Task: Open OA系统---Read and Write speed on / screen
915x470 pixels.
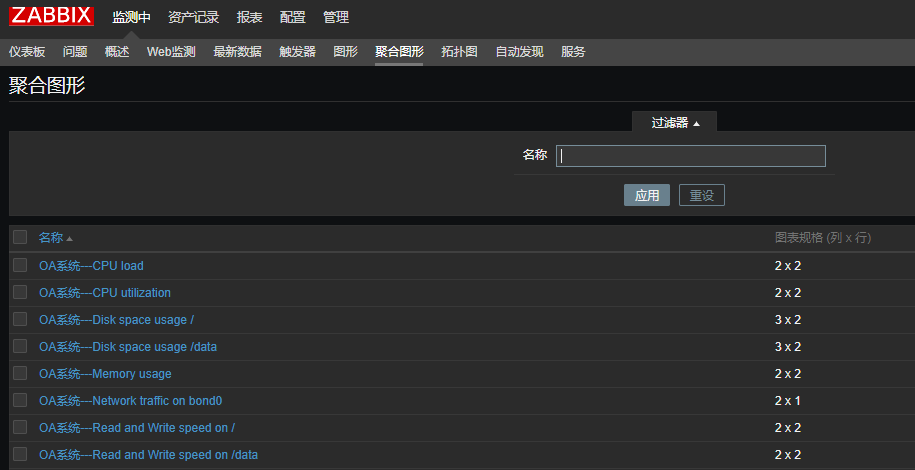Action: (137, 428)
